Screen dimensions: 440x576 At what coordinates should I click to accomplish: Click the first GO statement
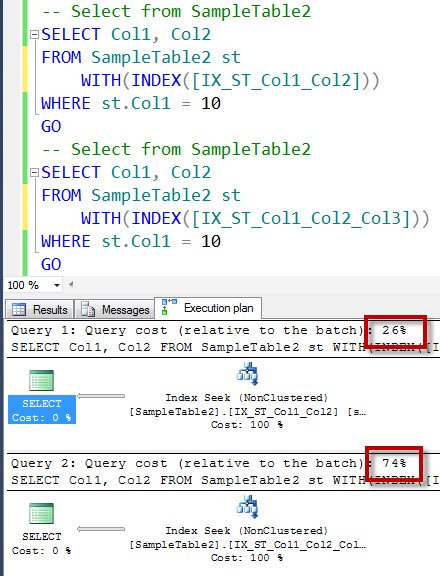[51, 126]
